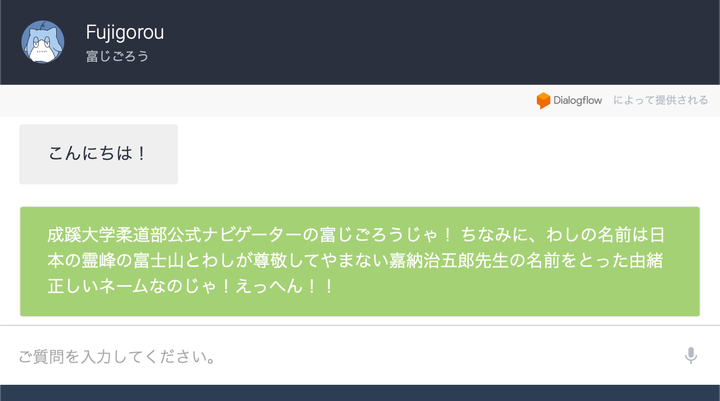Focus the 'ご質問を入力してください。' input field
Screen dimensions: 720x401
click(340, 356)
